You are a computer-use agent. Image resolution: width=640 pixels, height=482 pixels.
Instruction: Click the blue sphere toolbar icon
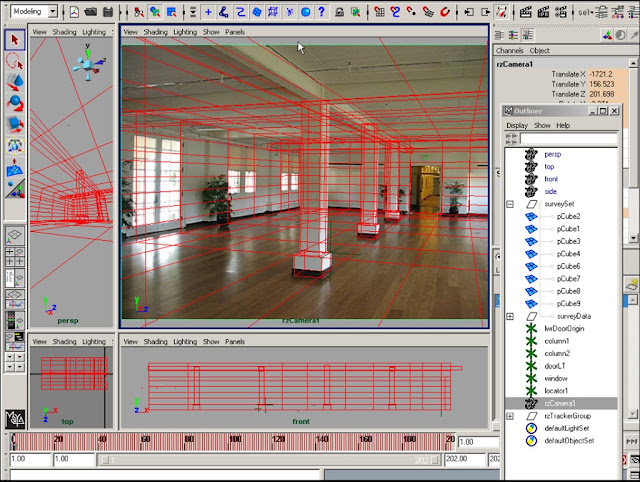305,12
